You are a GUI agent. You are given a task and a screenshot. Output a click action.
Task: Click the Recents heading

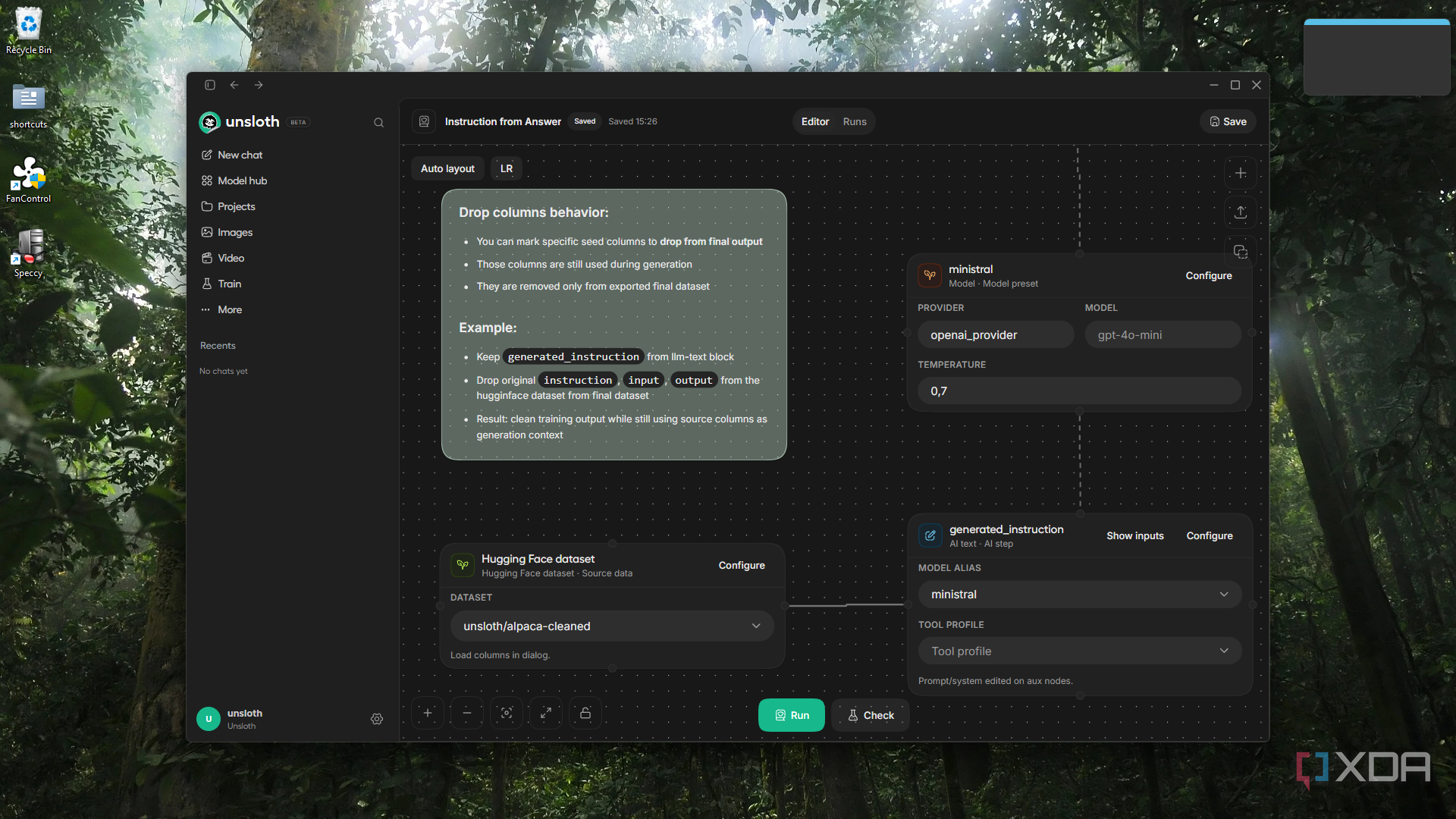[218, 346]
